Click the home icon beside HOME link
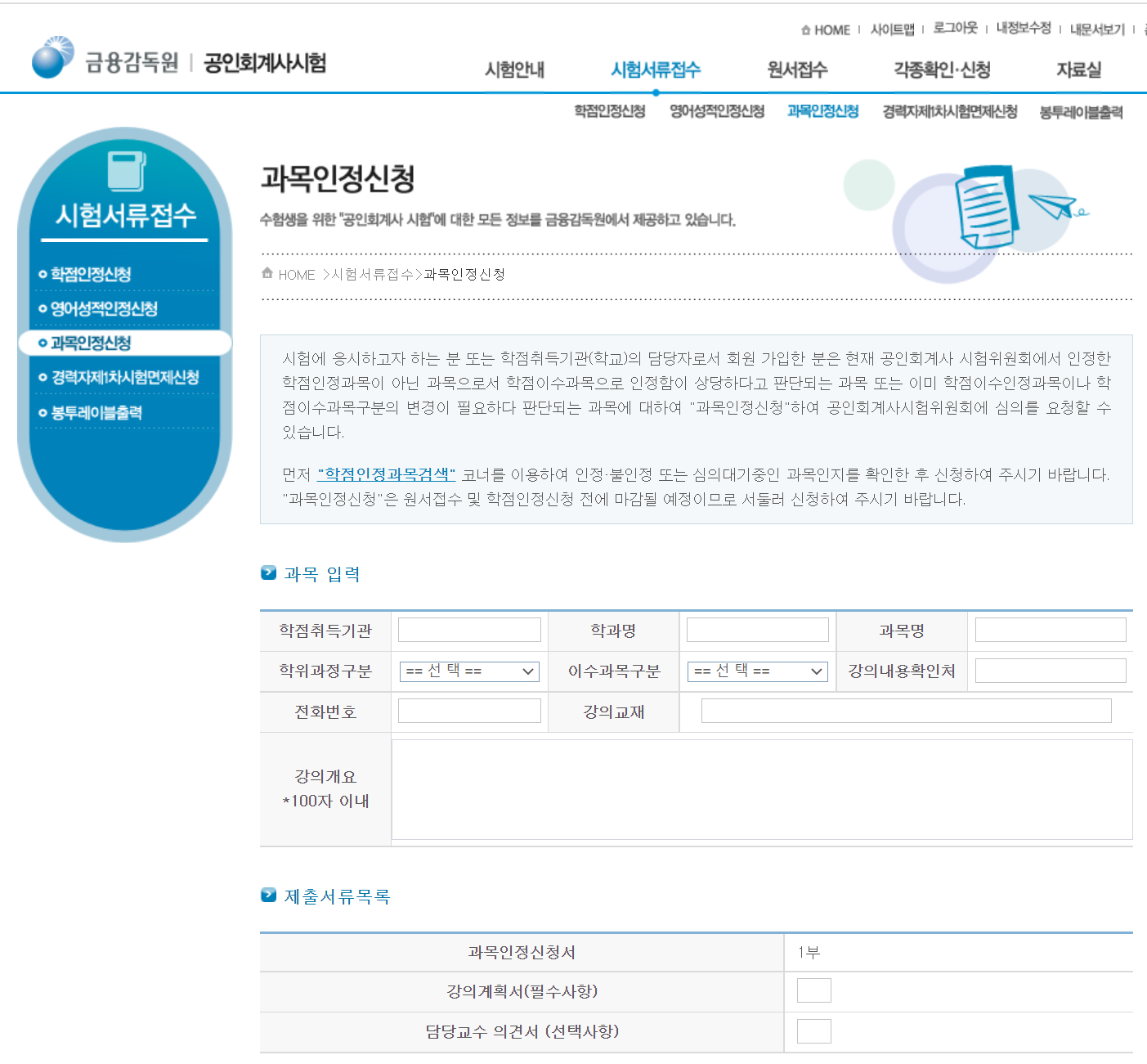This screenshot has height=1064, width=1147. click(x=806, y=30)
